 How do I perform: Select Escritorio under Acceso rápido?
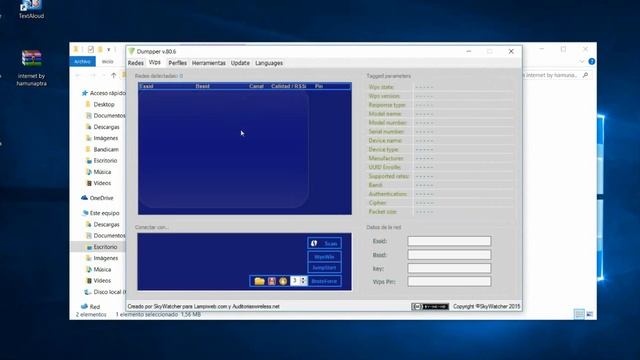click(102, 160)
